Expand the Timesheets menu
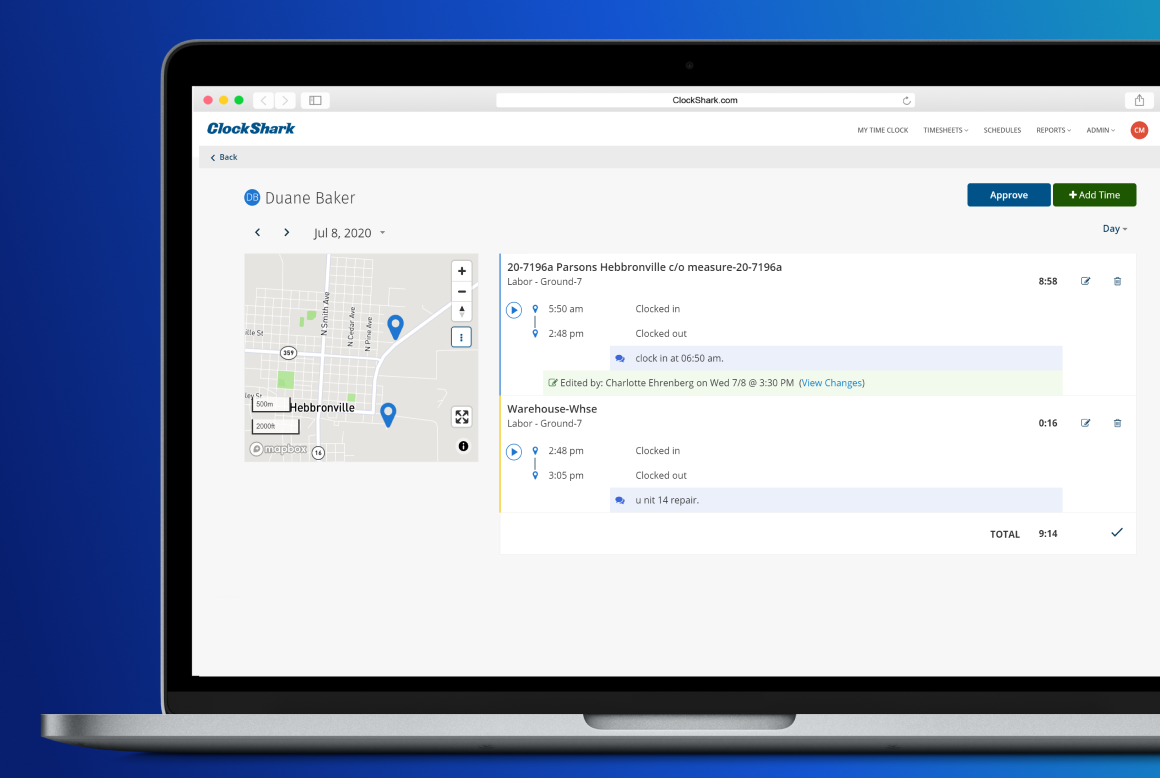Screen dimensions: 1160x778 [945, 130]
